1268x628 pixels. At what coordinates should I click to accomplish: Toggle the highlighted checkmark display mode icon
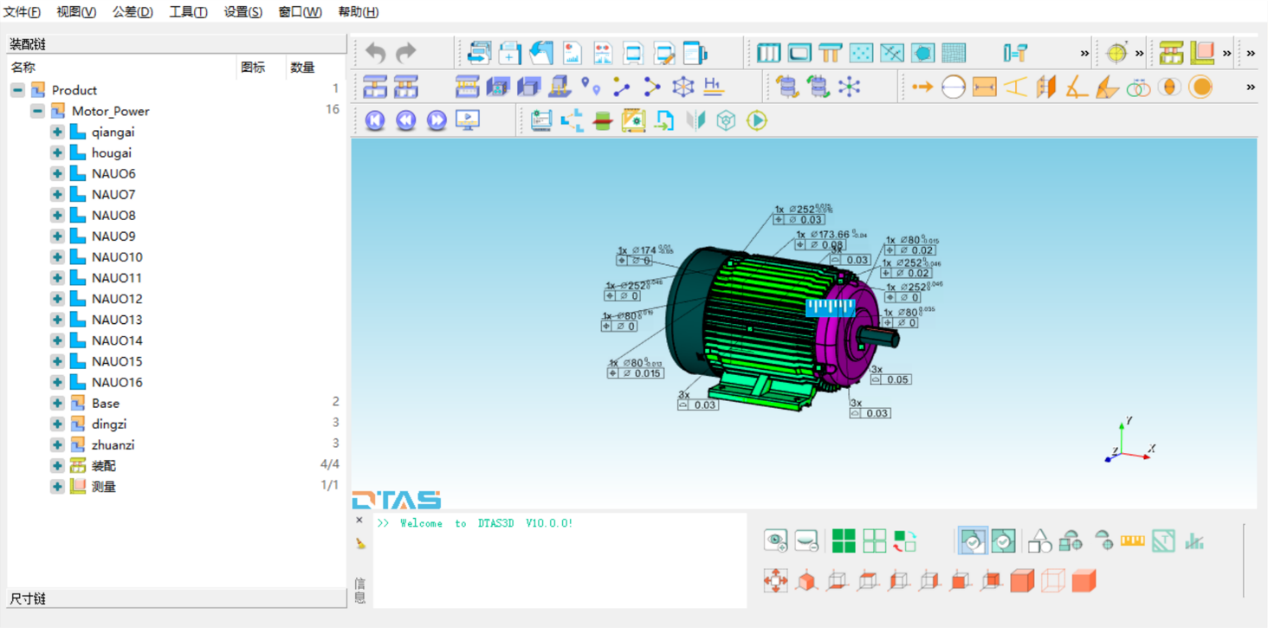pyautogui.click(x=973, y=541)
